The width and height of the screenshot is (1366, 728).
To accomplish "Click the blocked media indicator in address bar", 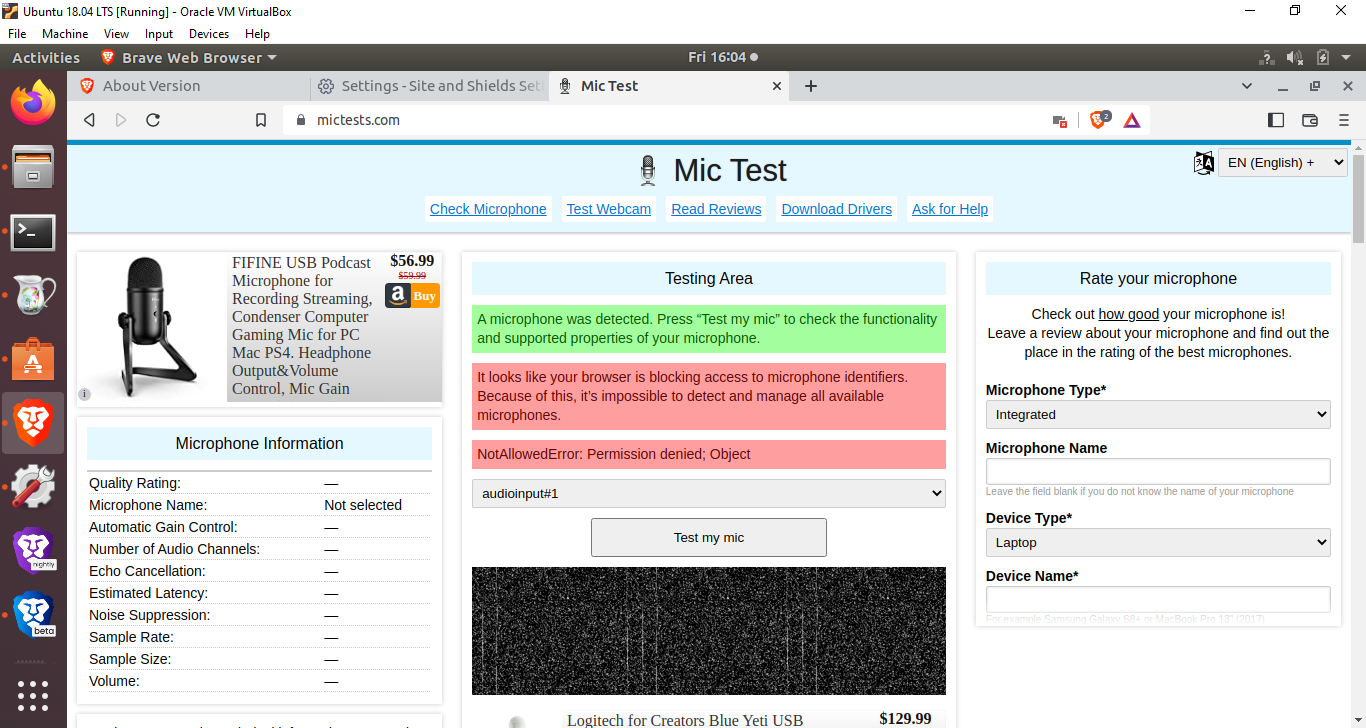I will click(x=1060, y=121).
